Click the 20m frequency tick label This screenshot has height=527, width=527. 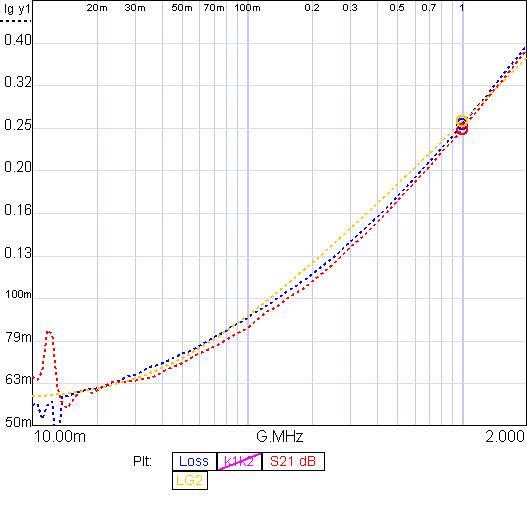[97, 8]
